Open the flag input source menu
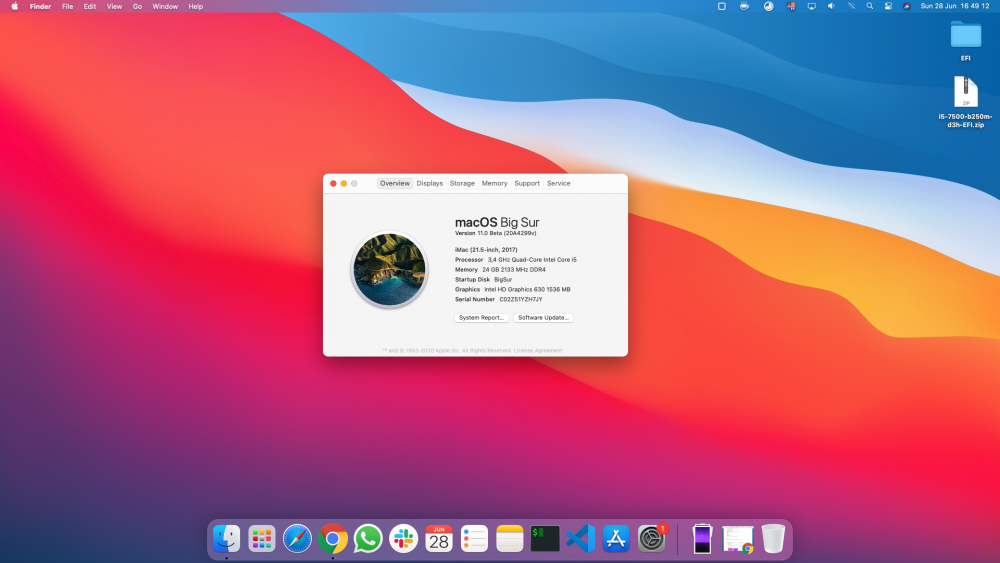This screenshot has width=1000, height=563. point(791,6)
